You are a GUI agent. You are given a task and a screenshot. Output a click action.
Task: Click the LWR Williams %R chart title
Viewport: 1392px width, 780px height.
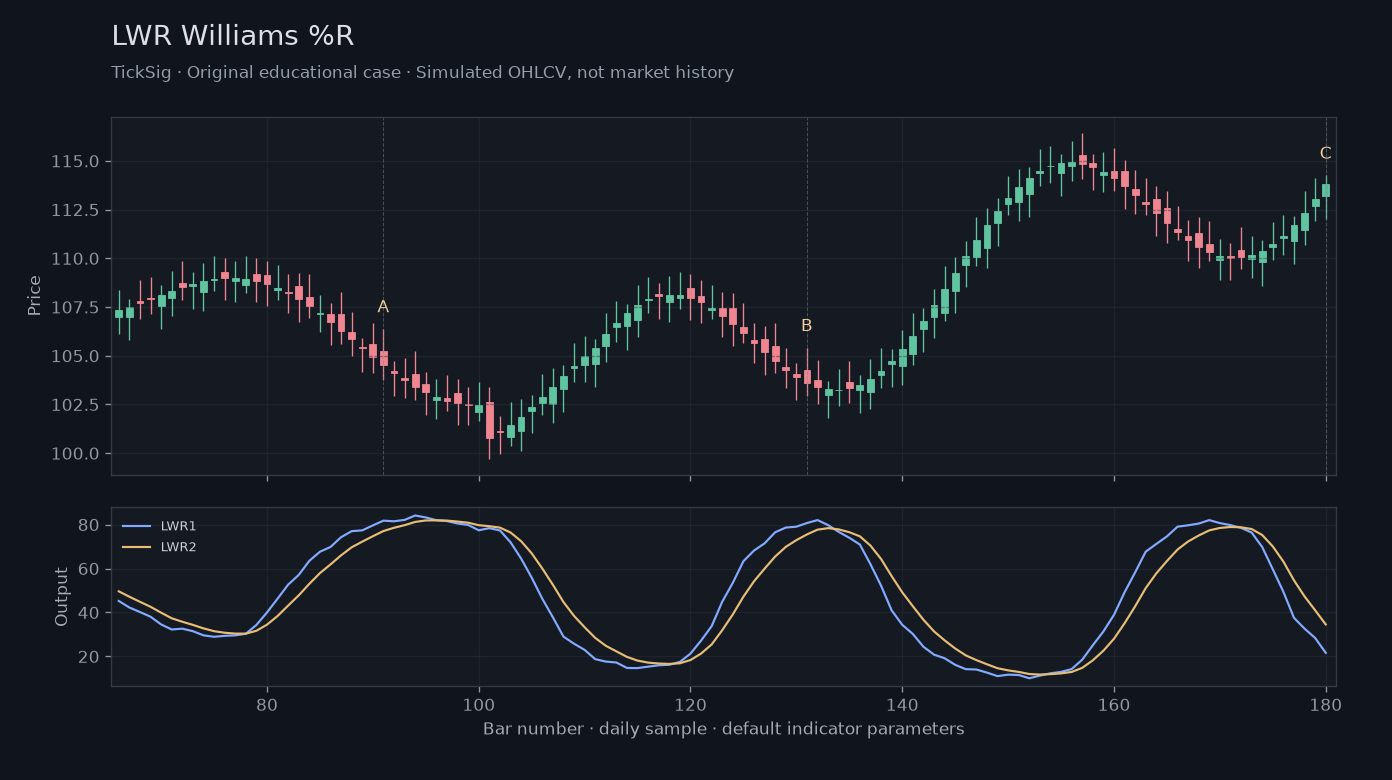(x=232, y=37)
